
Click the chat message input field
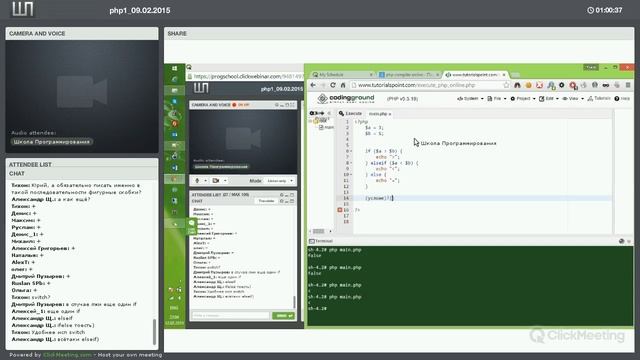[231, 316]
